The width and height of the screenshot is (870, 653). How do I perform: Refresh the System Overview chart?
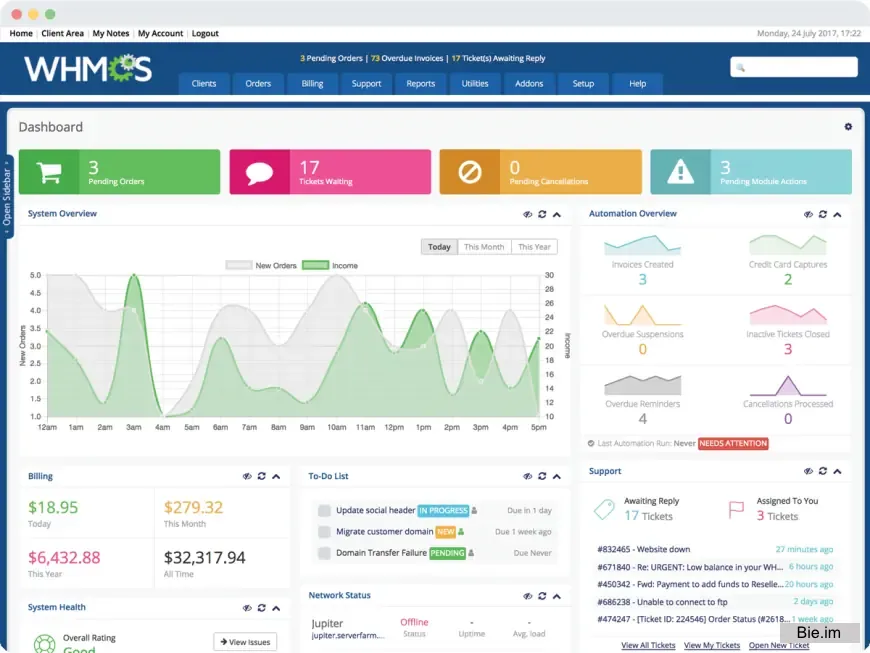point(542,214)
